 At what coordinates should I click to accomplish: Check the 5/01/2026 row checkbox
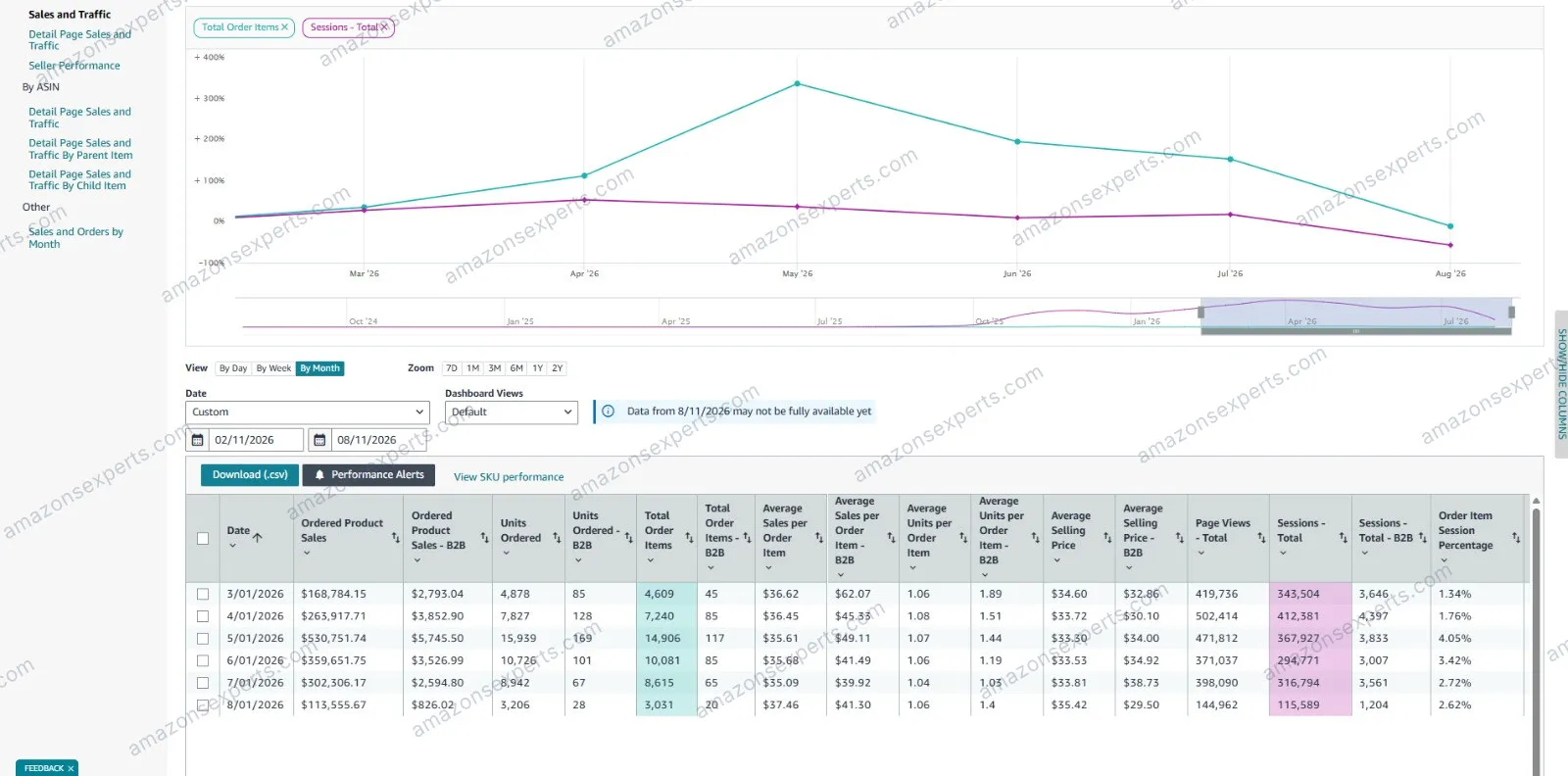point(203,639)
